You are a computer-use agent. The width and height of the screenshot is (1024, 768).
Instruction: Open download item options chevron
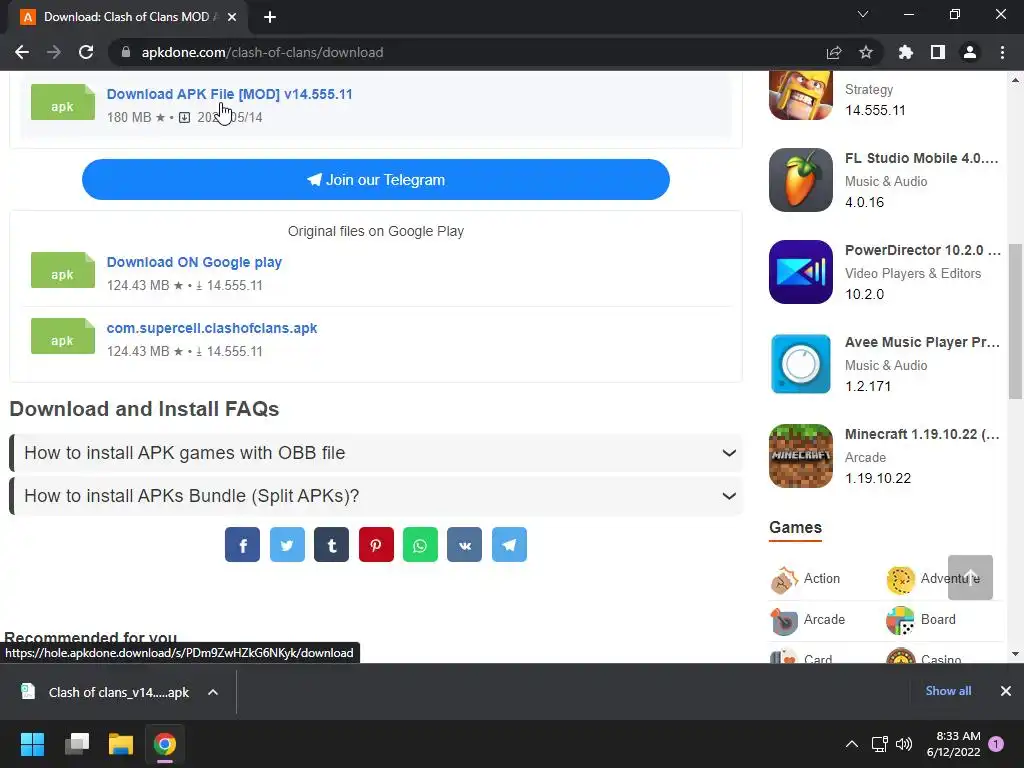[213, 692]
